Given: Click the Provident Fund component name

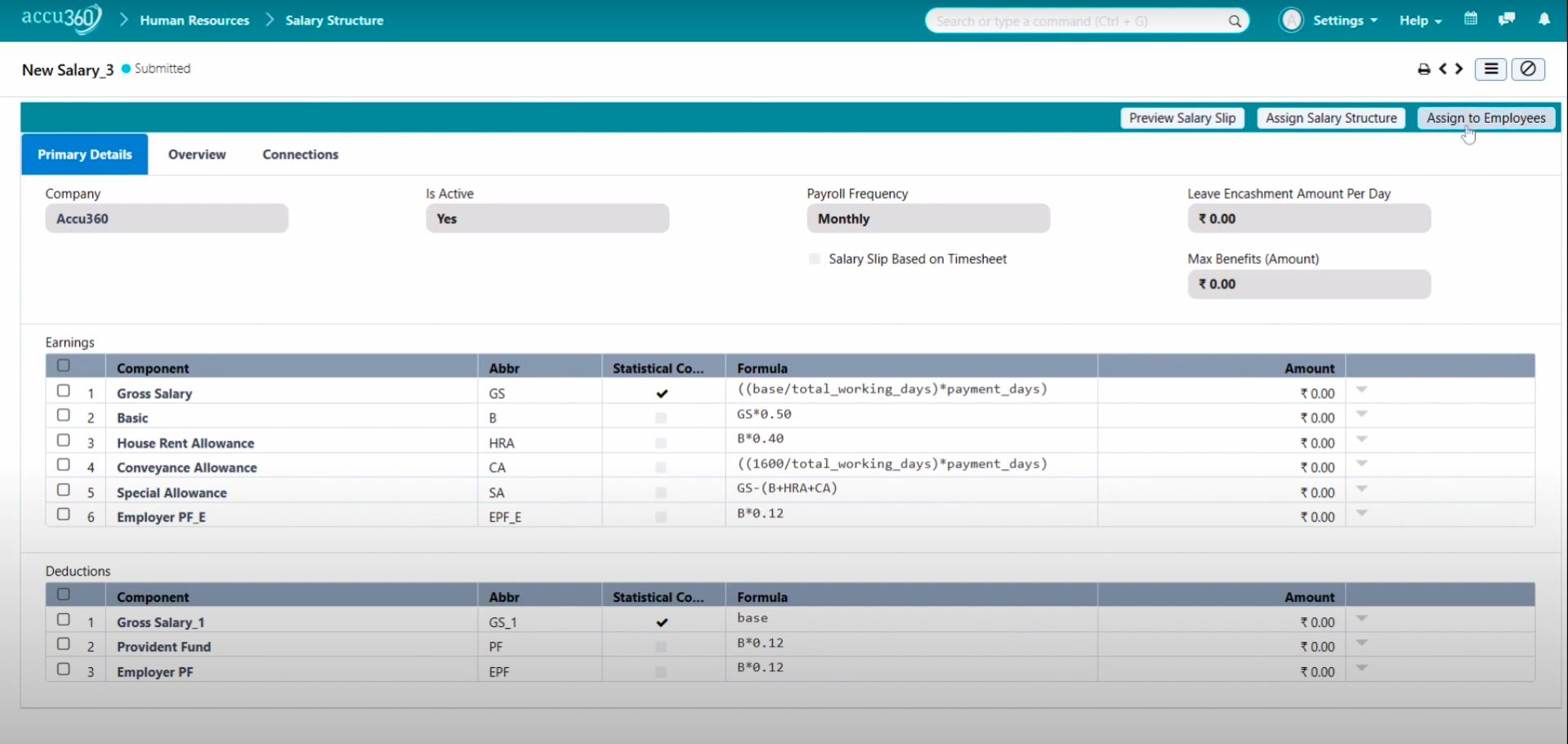Looking at the screenshot, I should (x=163, y=647).
